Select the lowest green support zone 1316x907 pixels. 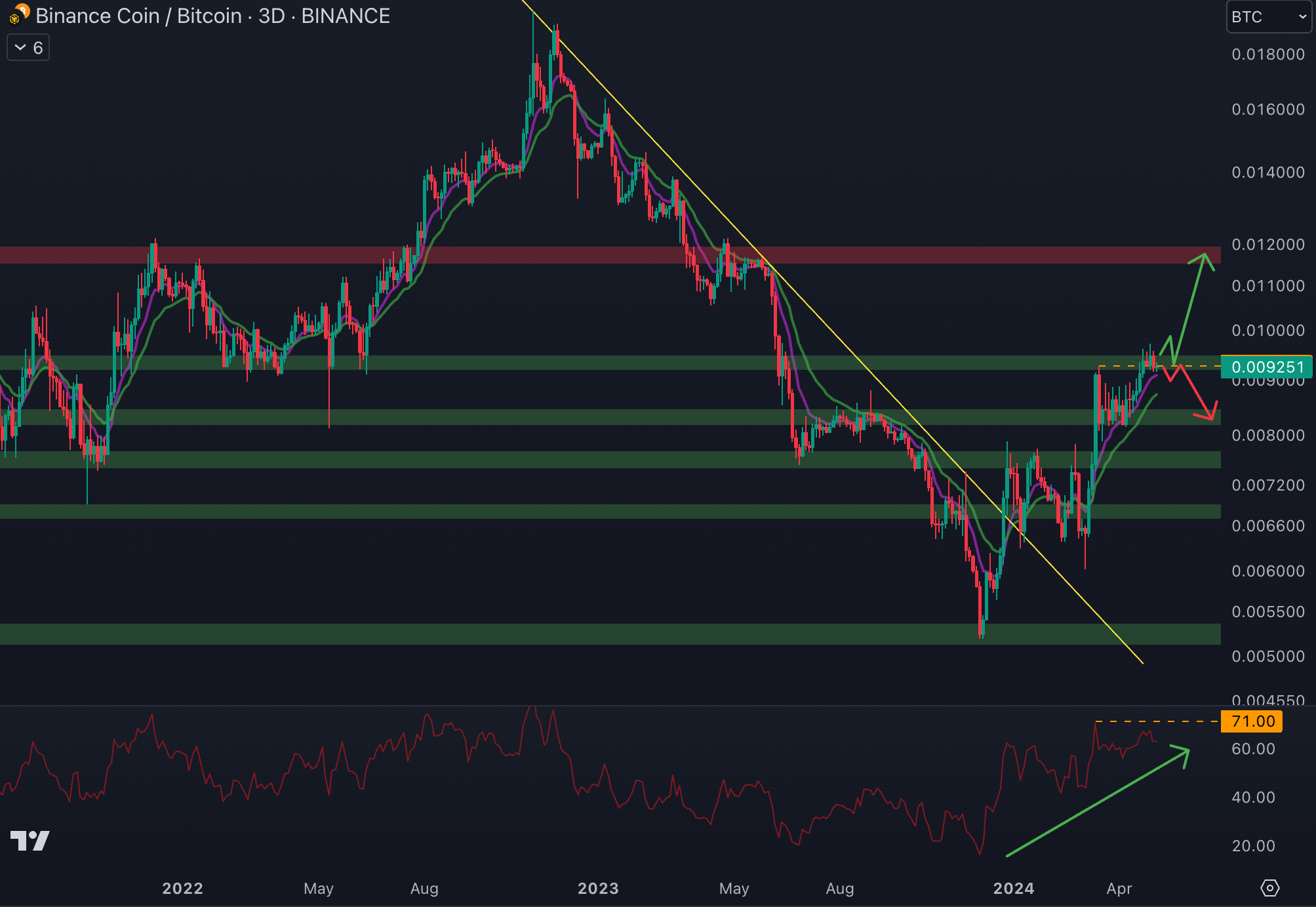[525, 634]
